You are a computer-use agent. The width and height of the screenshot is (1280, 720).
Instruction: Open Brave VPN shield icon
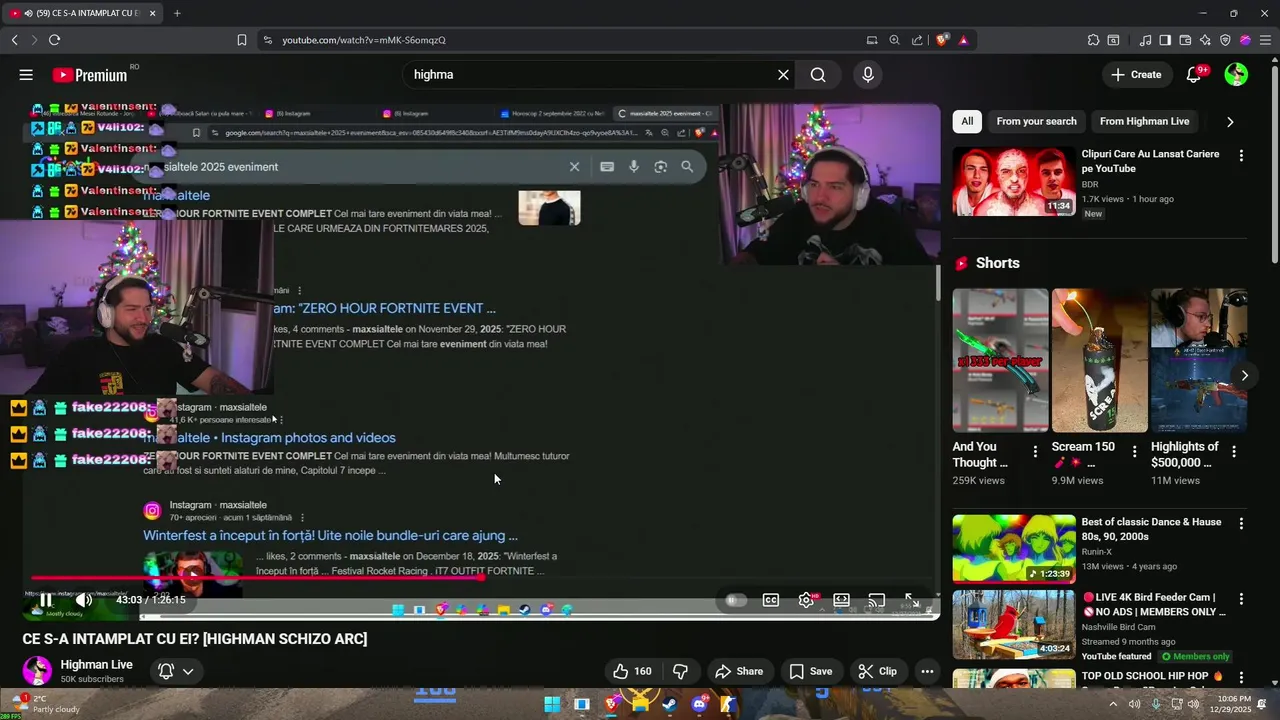click(1225, 40)
